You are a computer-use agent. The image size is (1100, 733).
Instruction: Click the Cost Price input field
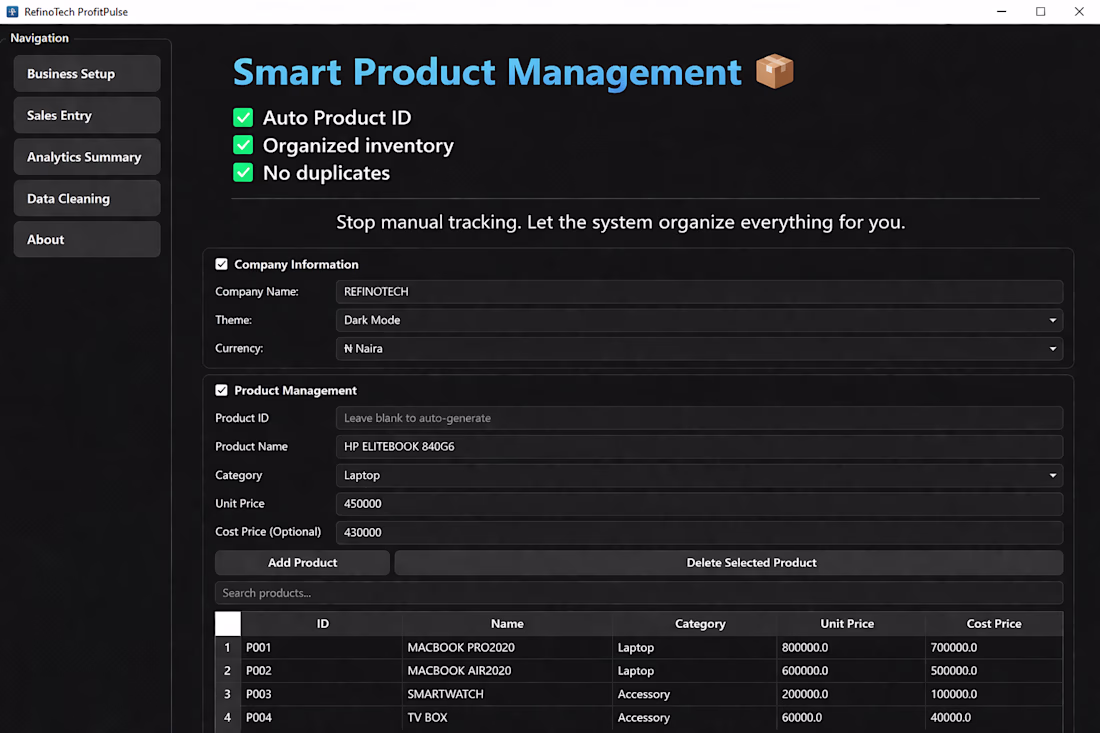click(699, 532)
